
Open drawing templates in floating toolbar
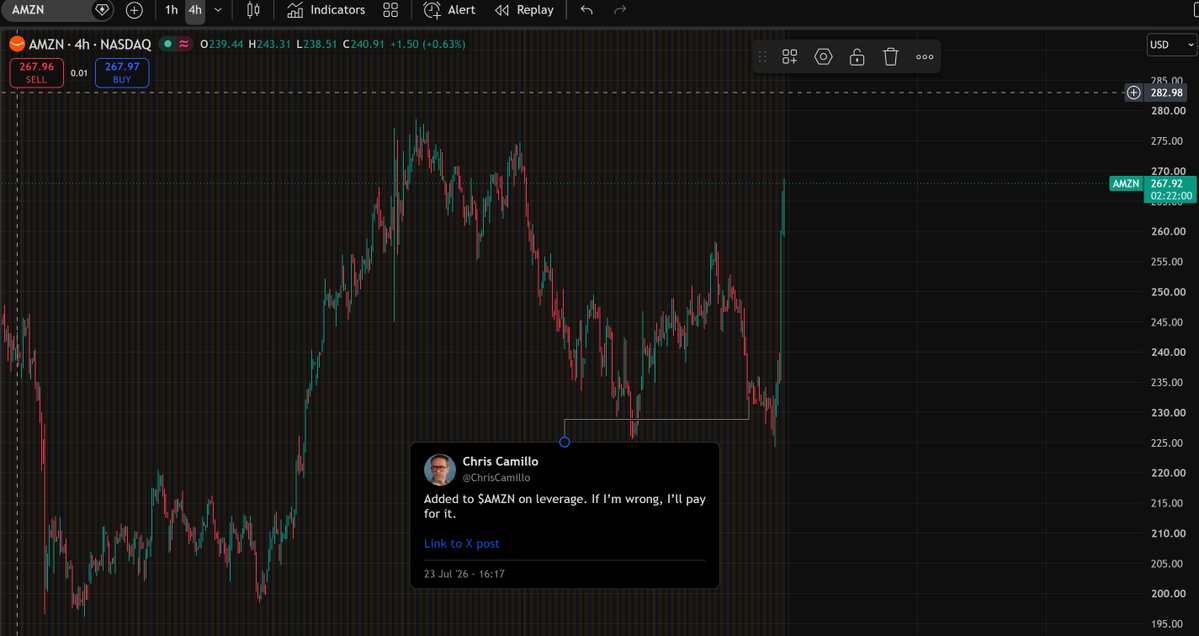[790, 57]
